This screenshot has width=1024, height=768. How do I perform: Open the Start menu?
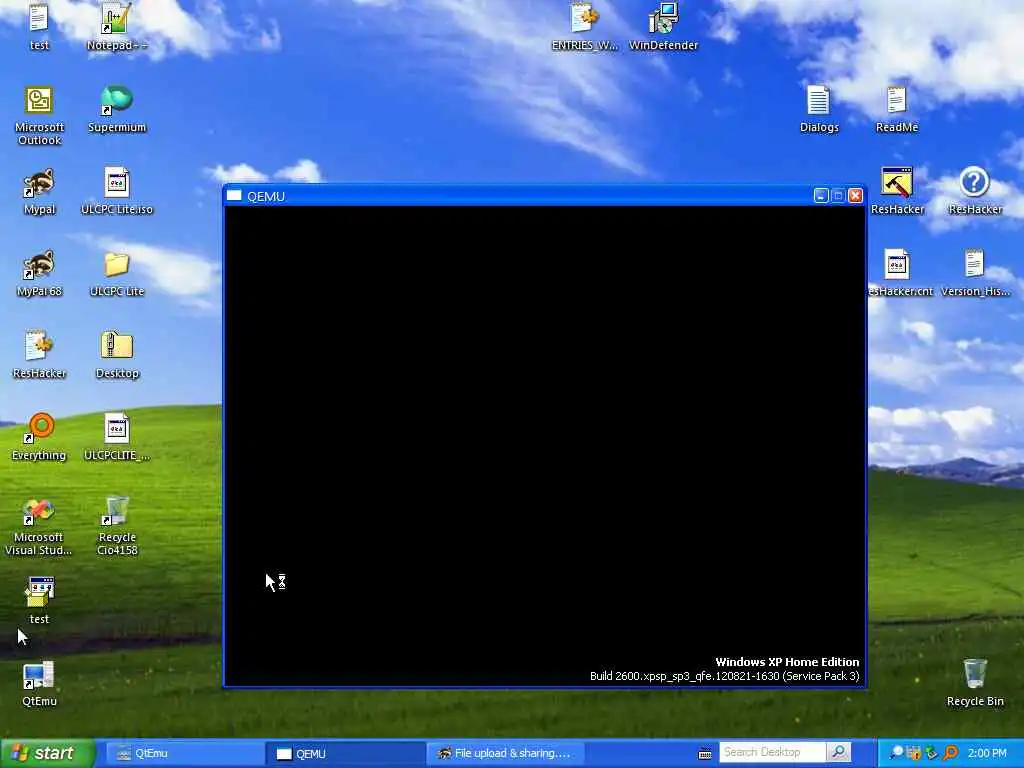point(48,753)
